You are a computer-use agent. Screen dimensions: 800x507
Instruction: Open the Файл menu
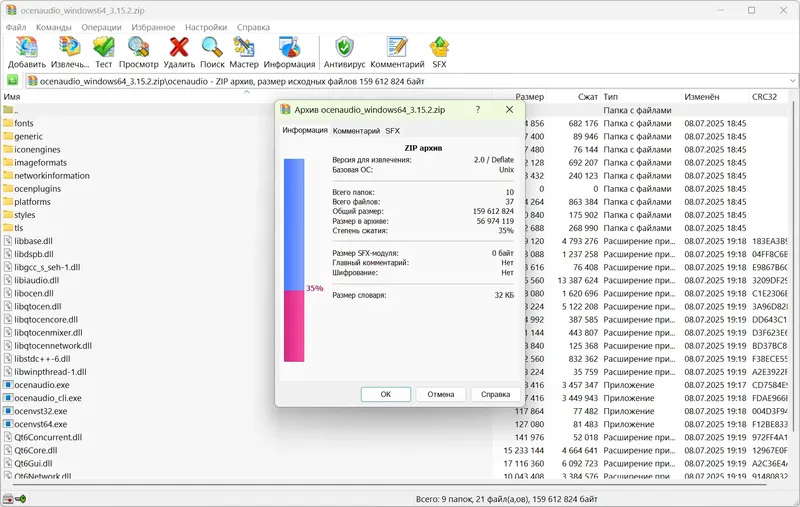pyautogui.click(x=16, y=27)
